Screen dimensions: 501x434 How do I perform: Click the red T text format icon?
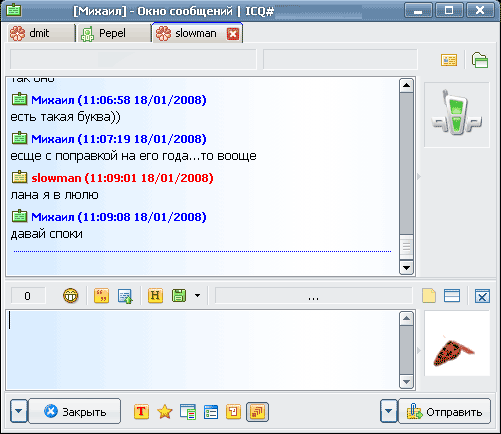coord(141,412)
